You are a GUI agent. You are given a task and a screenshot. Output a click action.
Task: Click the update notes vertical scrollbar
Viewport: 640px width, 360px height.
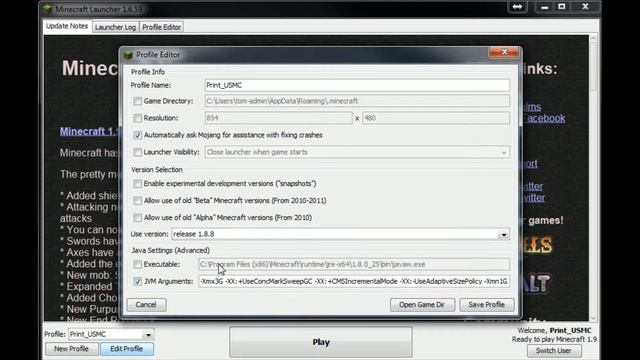pyautogui.click(x=593, y=178)
